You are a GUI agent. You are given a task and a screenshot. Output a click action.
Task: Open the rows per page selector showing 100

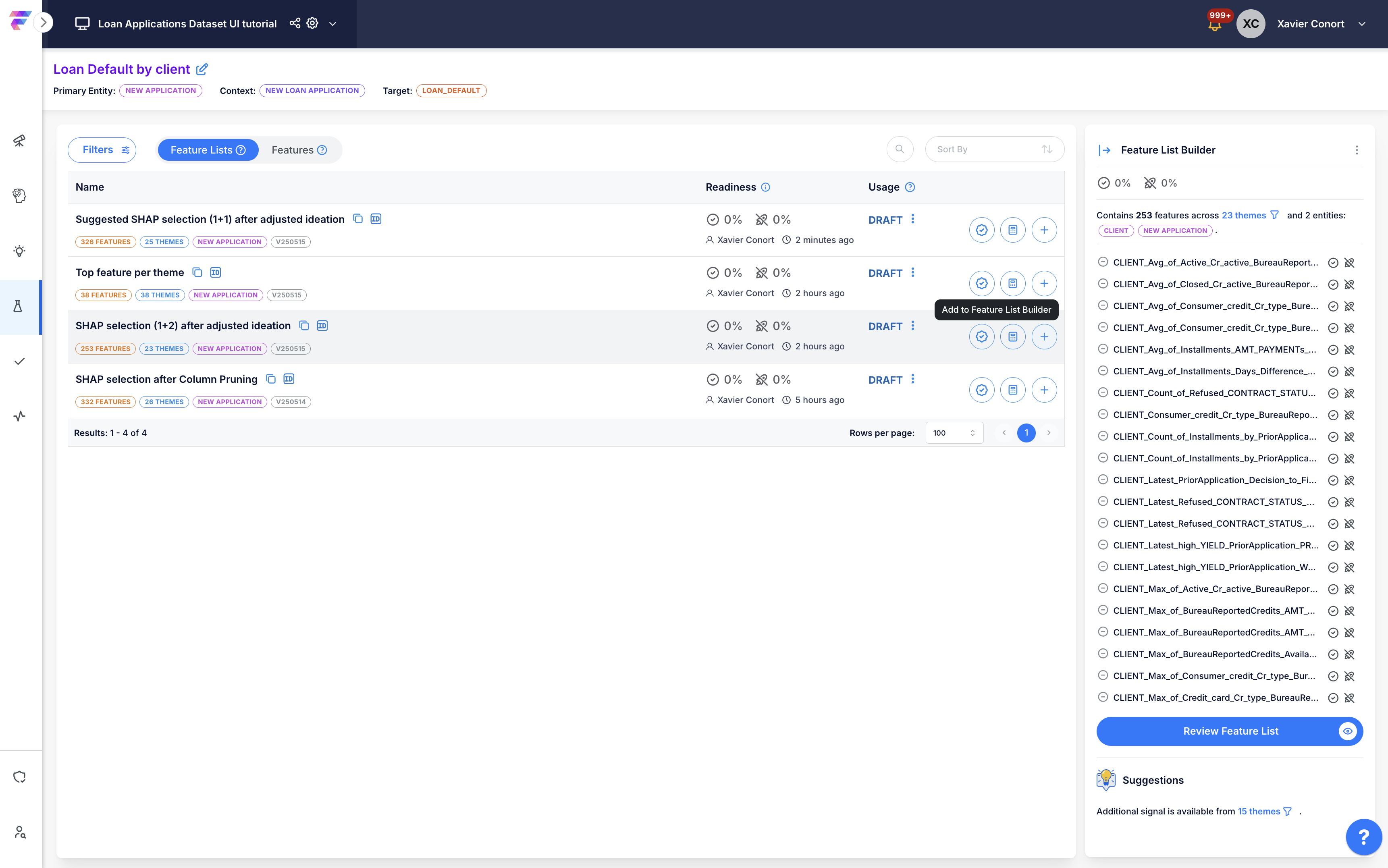954,433
